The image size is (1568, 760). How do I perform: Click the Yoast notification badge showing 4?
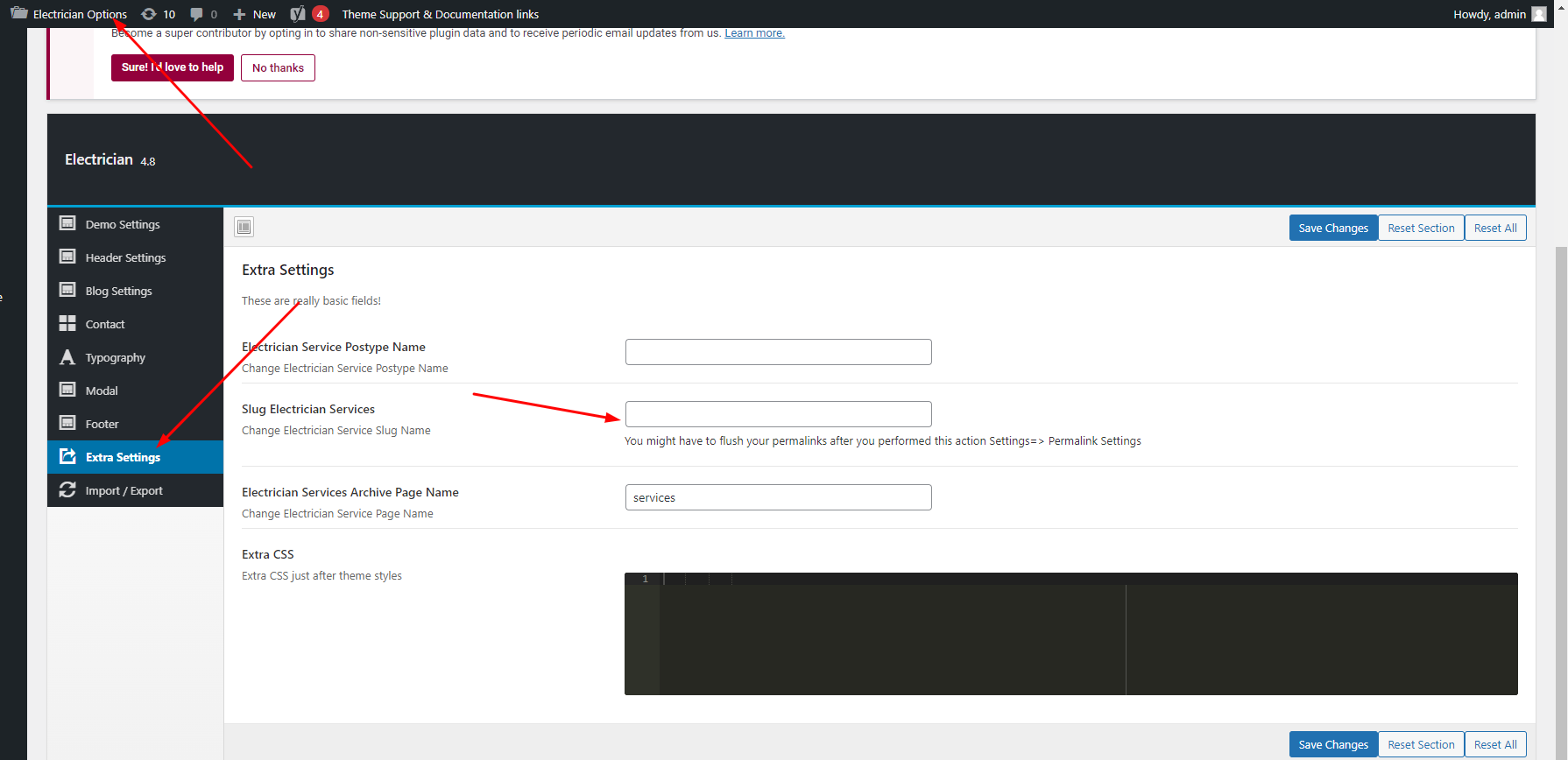321,14
